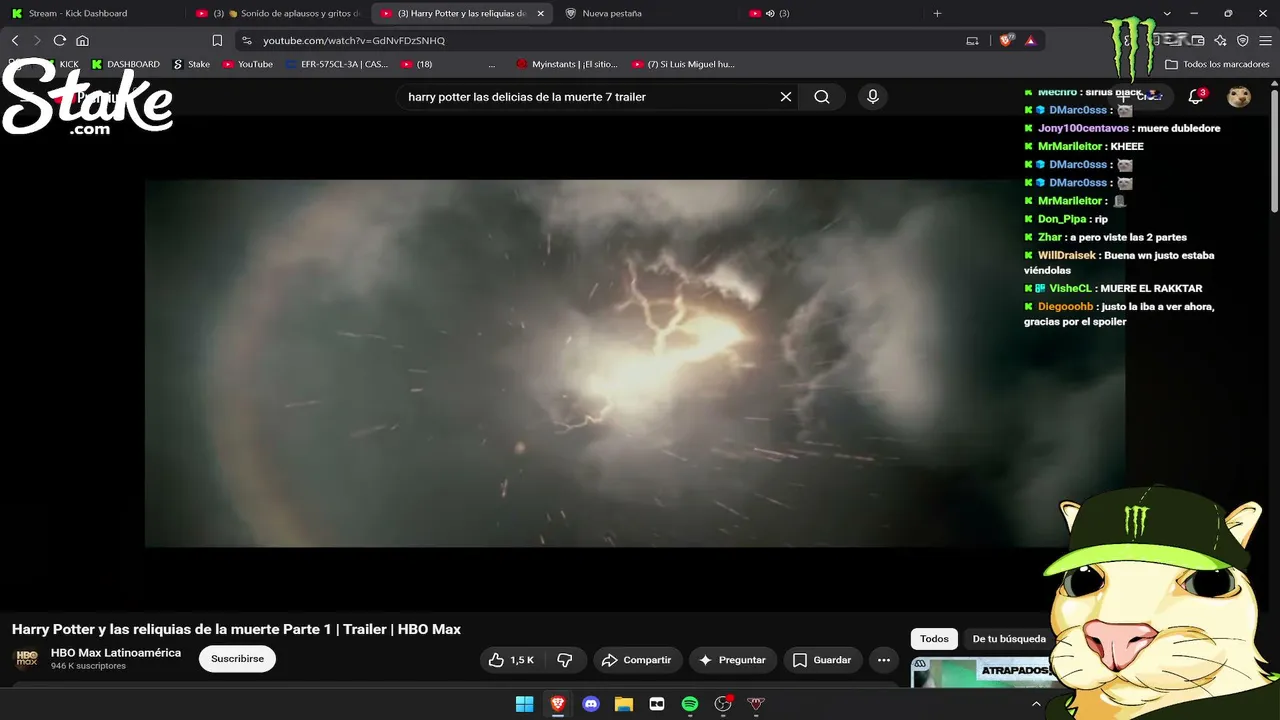
Task: Click username Zhar in chat
Action: point(1050,237)
